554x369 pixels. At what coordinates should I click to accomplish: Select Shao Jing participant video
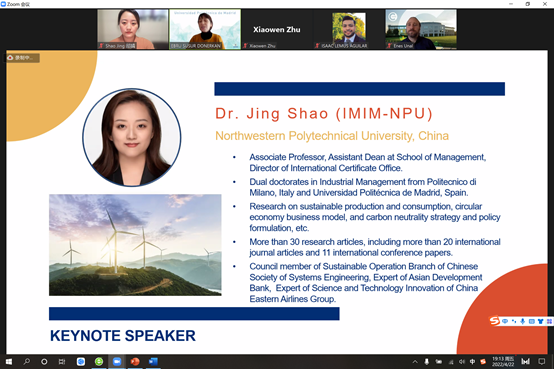pos(133,29)
